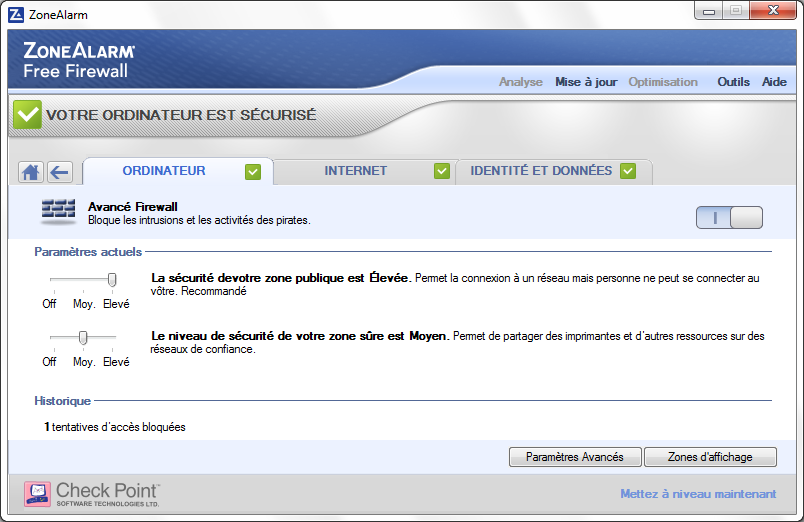The height and width of the screenshot is (522, 804).
Task: Open the Optimisation menu
Action: click(663, 82)
